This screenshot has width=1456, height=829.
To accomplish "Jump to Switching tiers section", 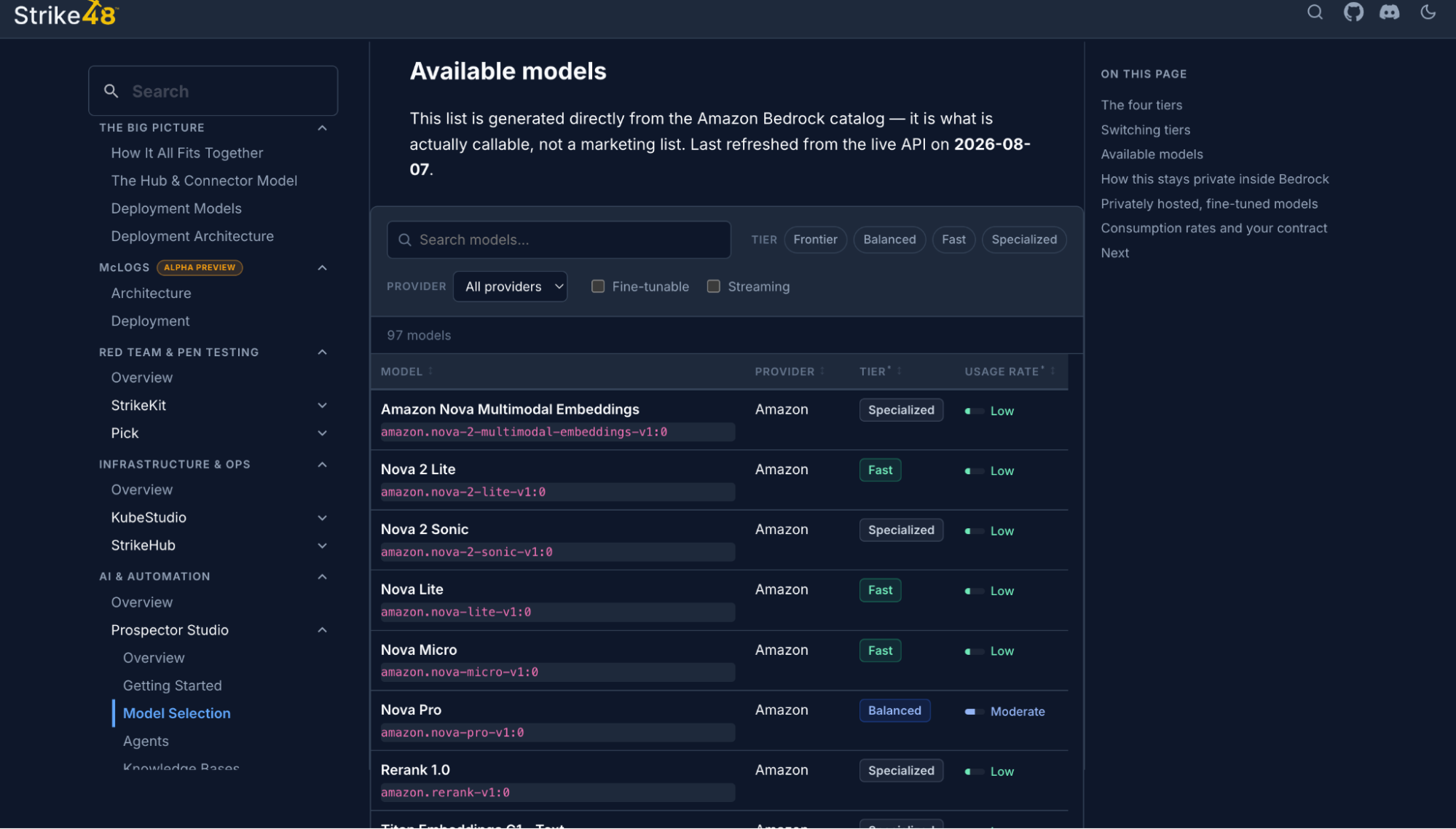I will coord(1146,130).
